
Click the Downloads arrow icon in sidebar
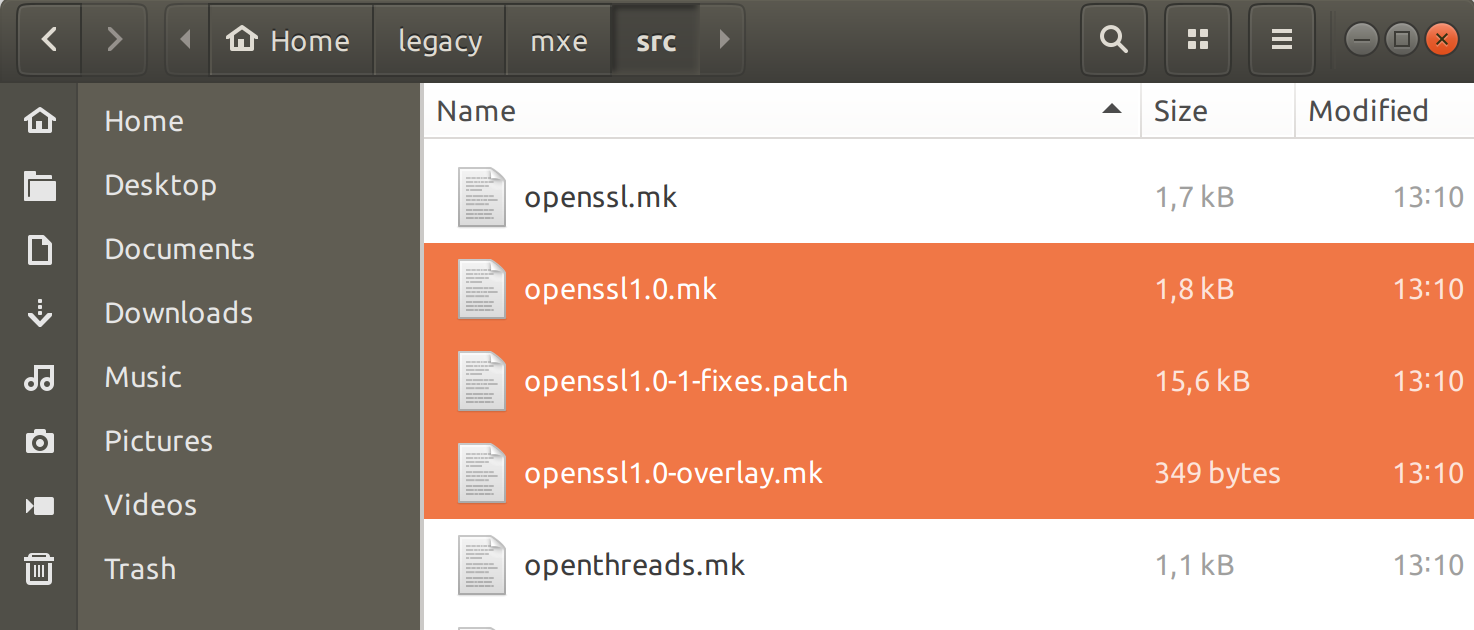[40, 313]
